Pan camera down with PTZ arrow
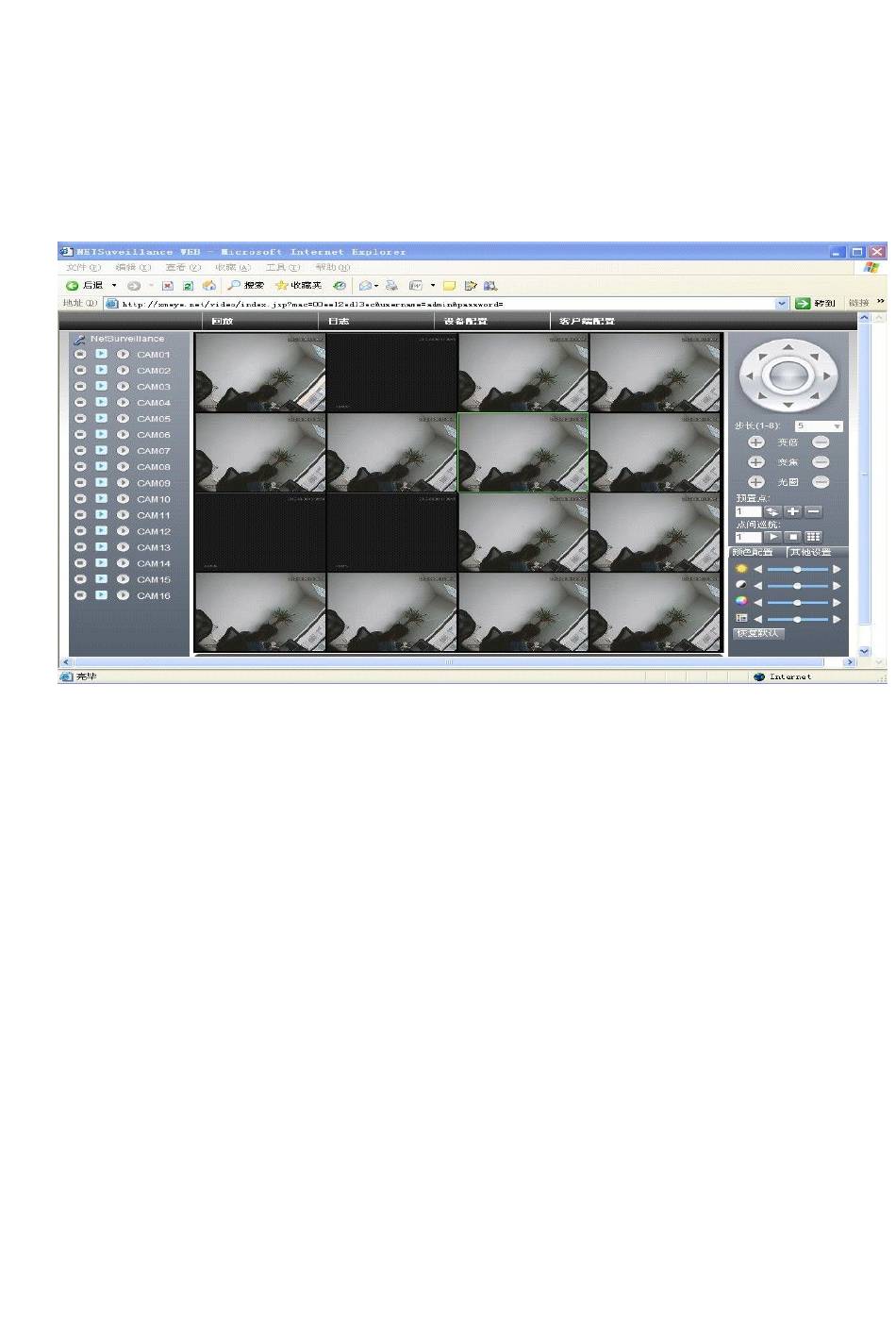The width and height of the screenshot is (896, 1318). pos(788,406)
